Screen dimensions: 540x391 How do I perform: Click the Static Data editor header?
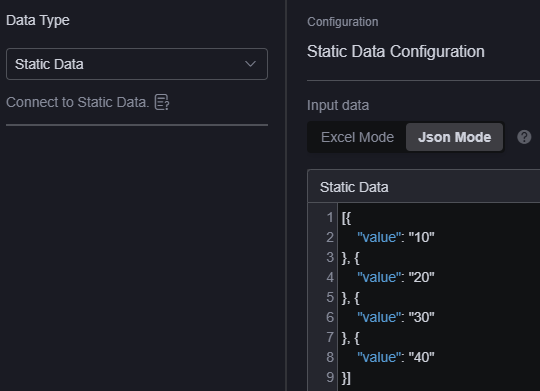pyautogui.click(x=424, y=187)
